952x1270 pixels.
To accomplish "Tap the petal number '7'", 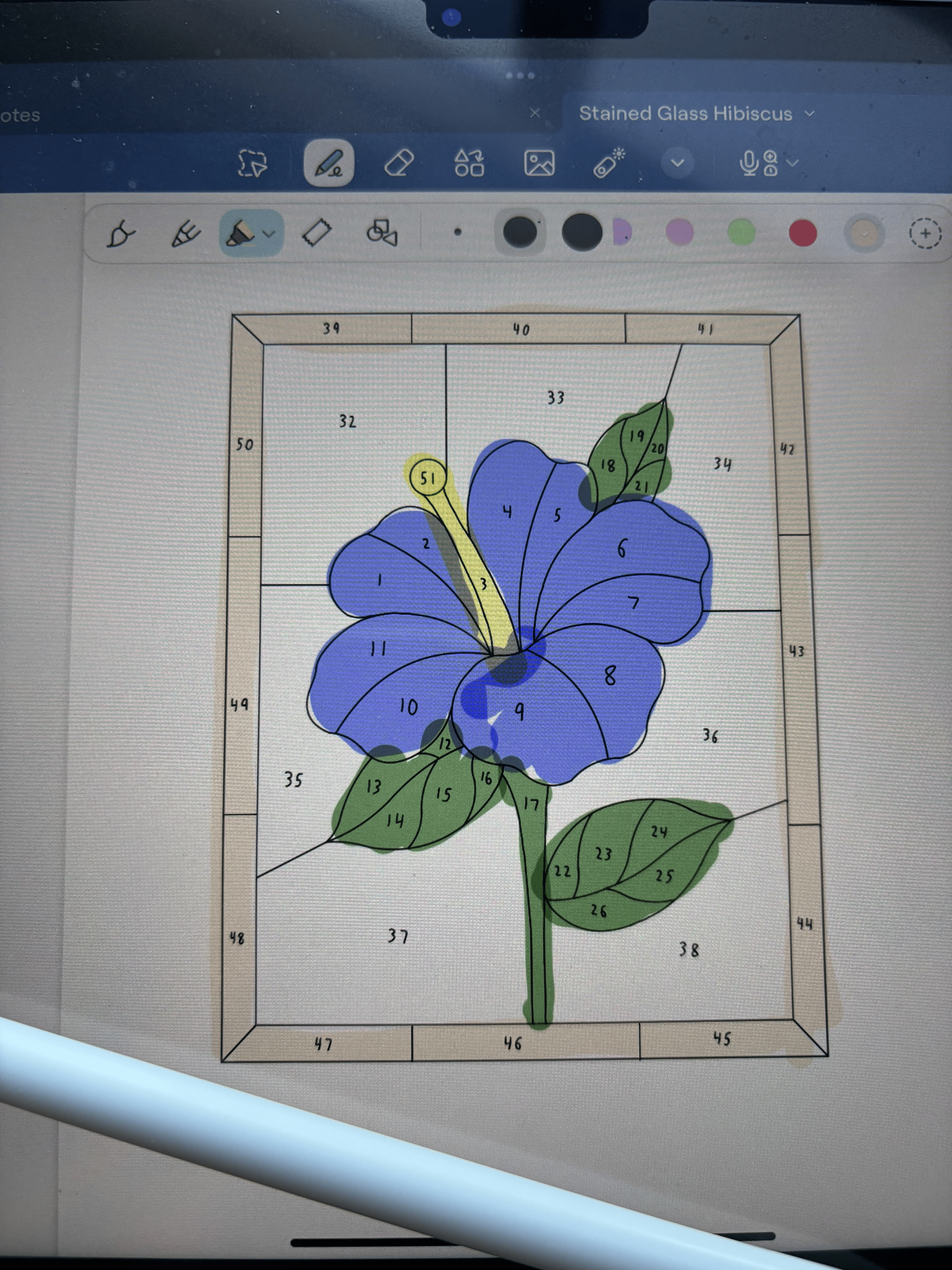I will pos(634,603).
